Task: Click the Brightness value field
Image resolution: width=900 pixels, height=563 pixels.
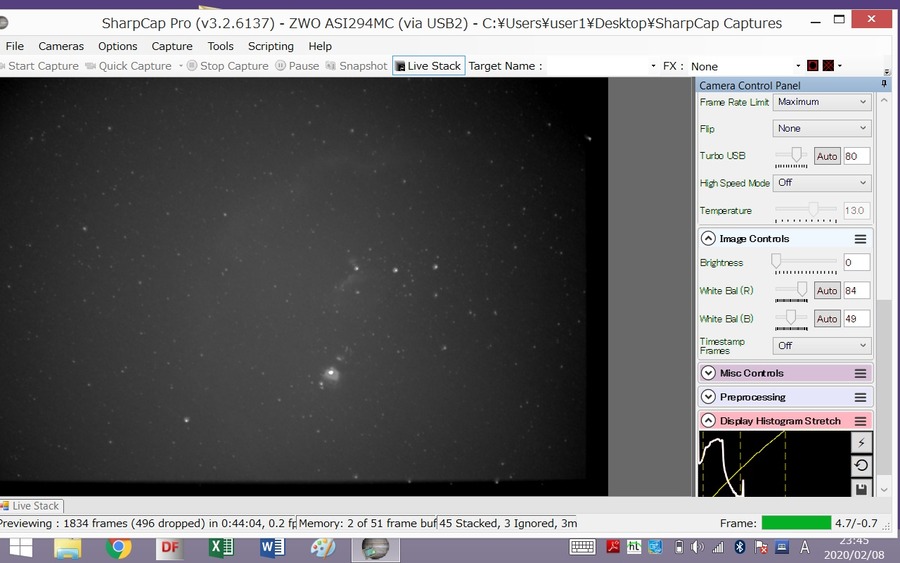Action: point(856,262)
